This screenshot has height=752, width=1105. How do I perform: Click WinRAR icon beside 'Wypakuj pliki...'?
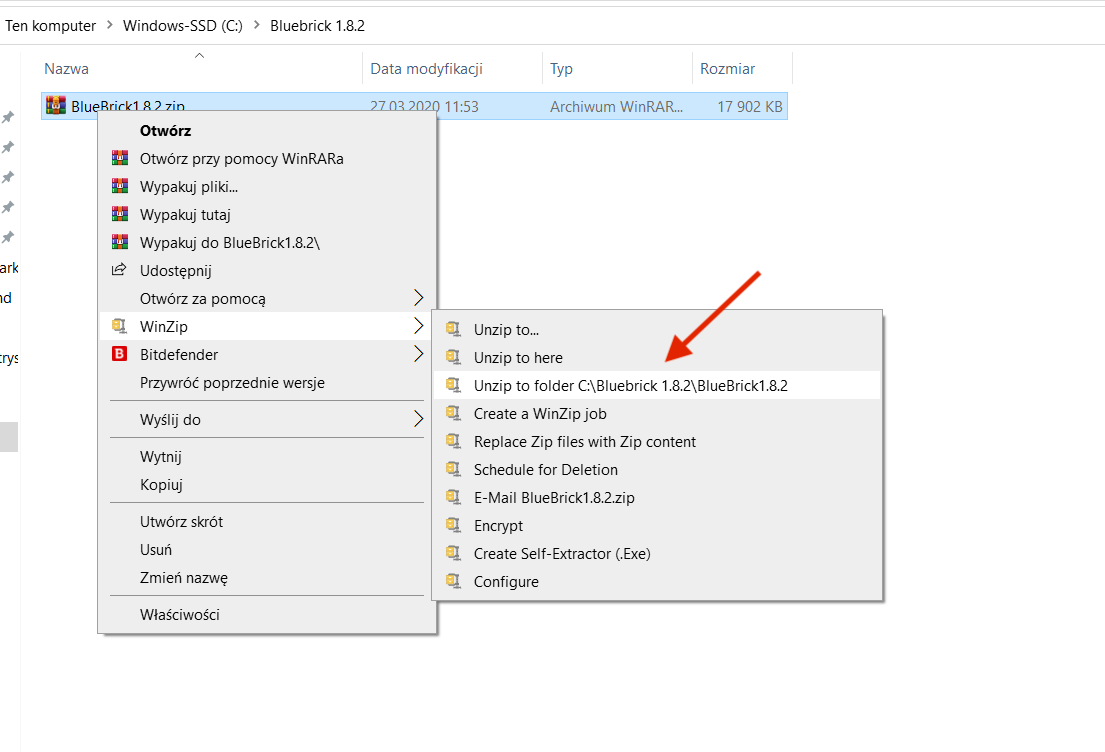[120, 186]
